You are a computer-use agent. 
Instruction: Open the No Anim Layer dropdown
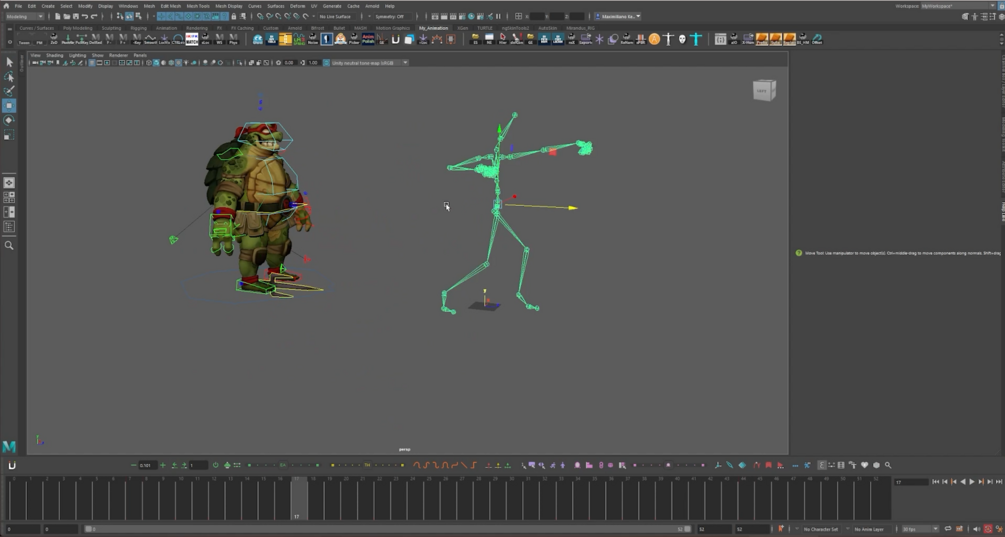coord(872,529)
